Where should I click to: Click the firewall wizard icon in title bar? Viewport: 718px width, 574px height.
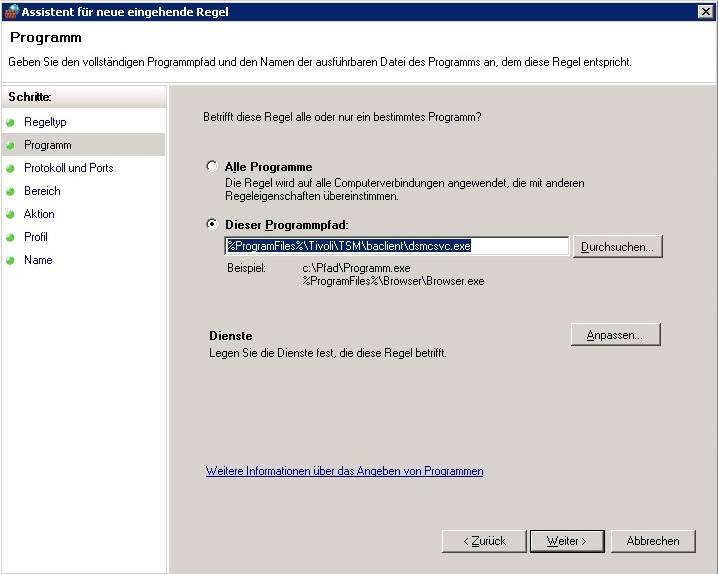point(12,11)
